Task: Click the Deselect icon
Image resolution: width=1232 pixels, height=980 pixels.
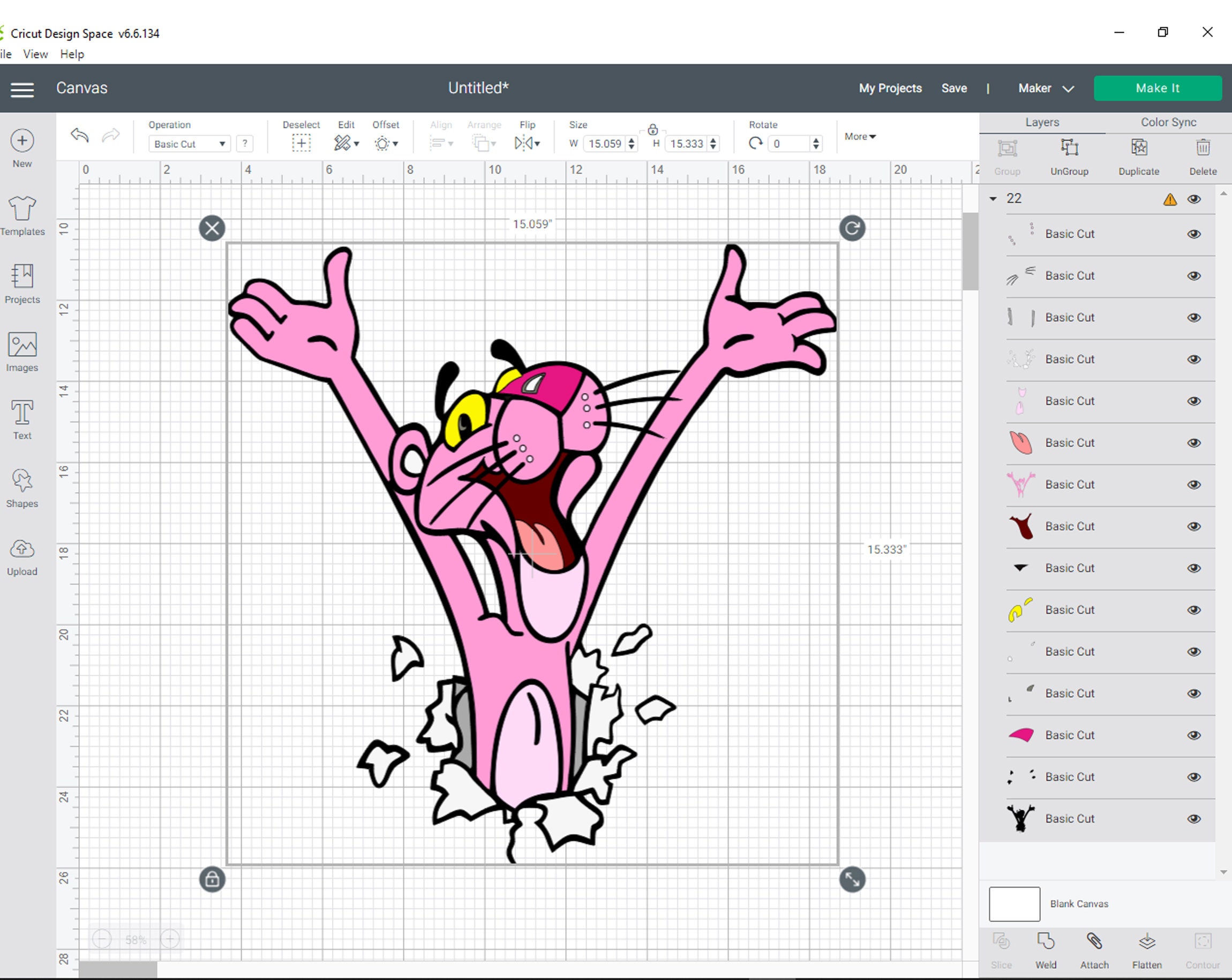Action: click(x=301, y=143)
